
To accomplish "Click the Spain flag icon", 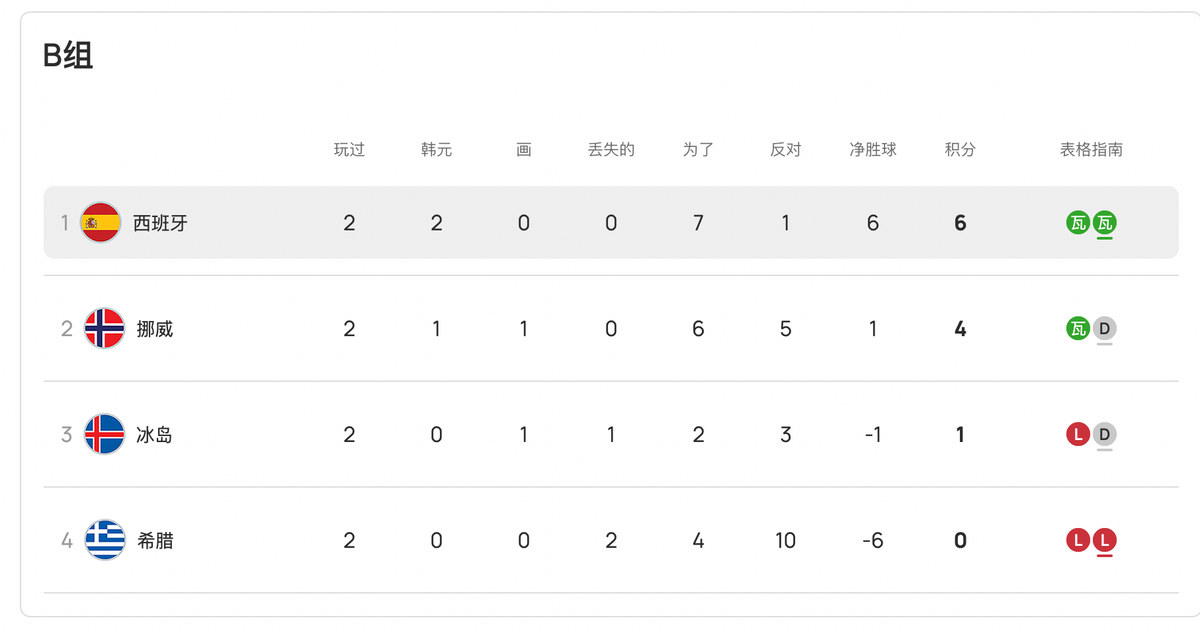I will tap(101, 222).
